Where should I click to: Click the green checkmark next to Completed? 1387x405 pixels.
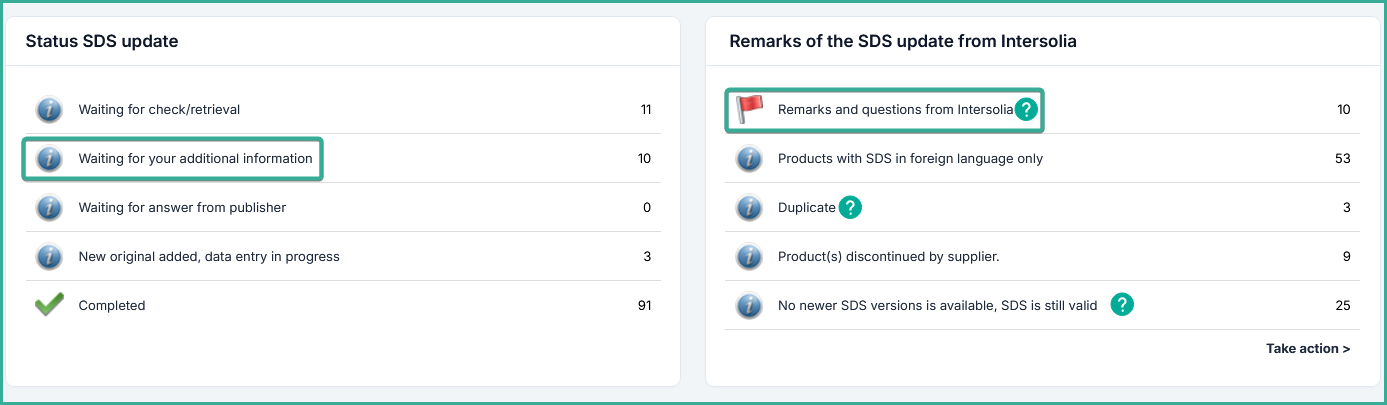[49, 306]
